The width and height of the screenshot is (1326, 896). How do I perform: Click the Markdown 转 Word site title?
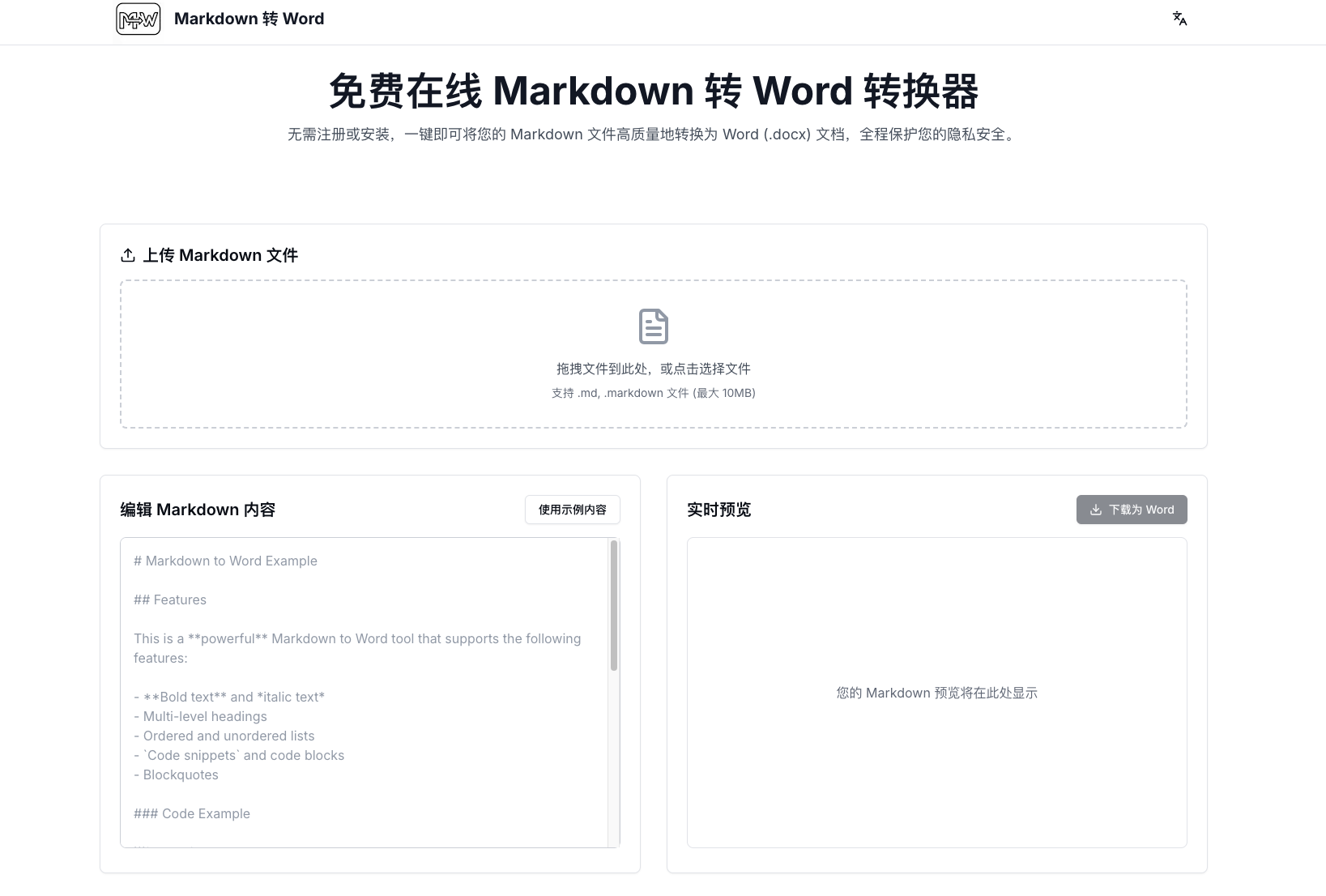[x=249, y=19]
